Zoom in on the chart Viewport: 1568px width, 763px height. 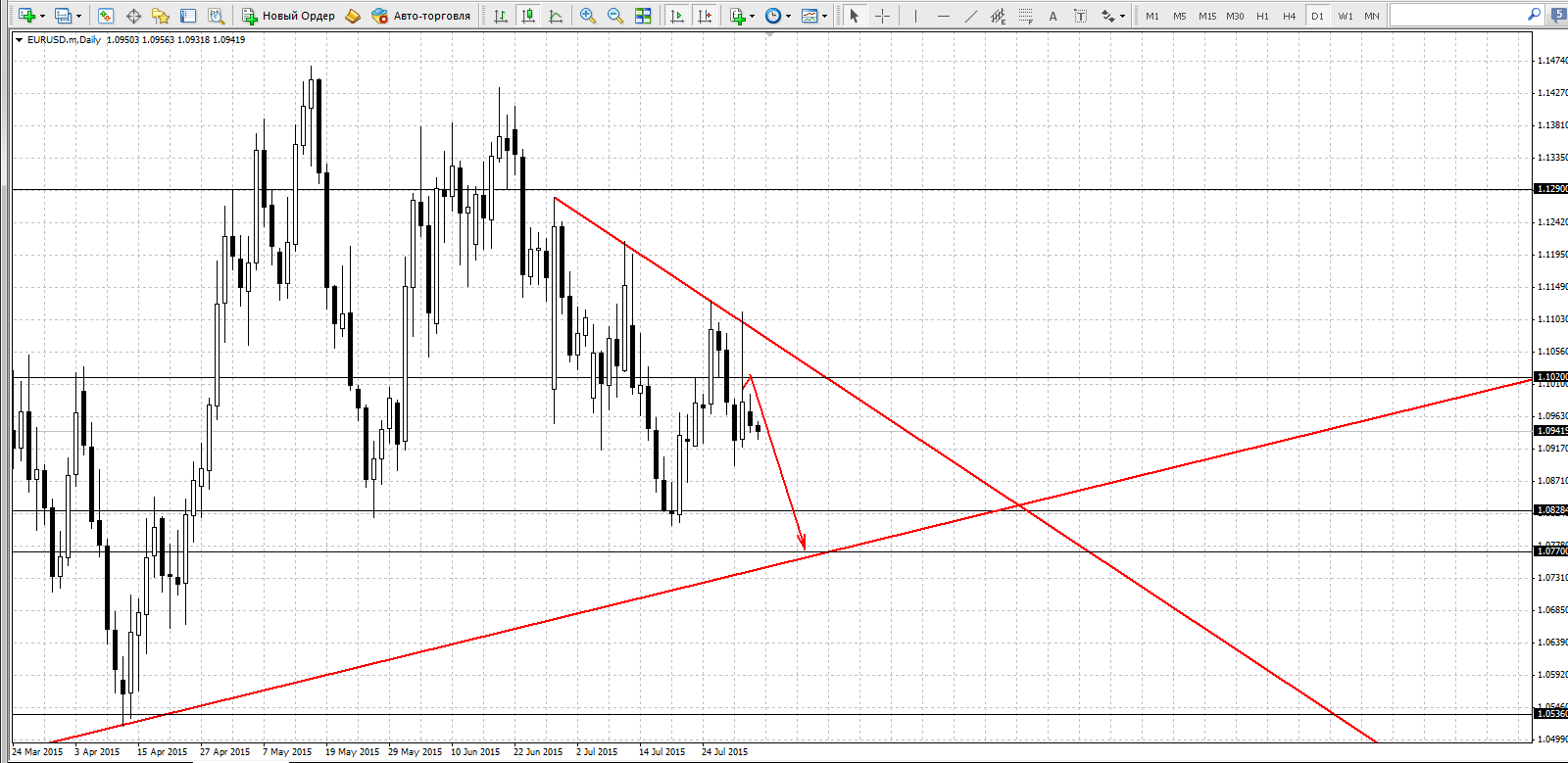tap(588, 16)
